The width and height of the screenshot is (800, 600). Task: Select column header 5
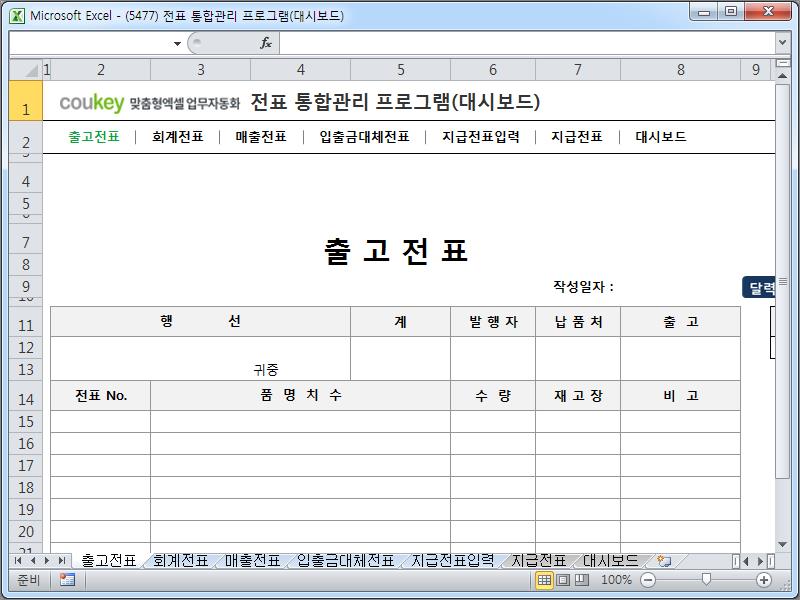pos(401,69)
